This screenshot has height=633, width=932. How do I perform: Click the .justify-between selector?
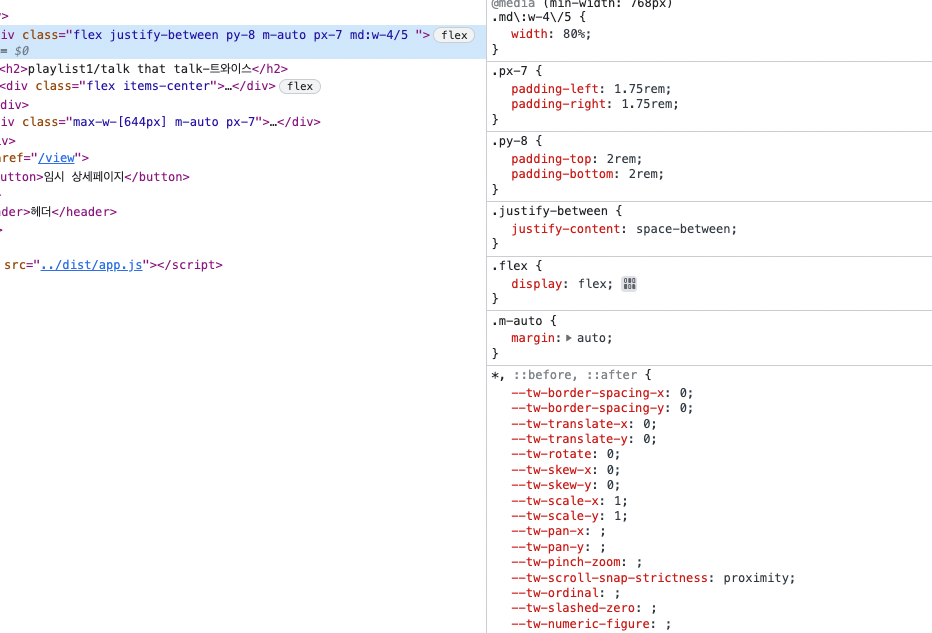click(550, 211)
